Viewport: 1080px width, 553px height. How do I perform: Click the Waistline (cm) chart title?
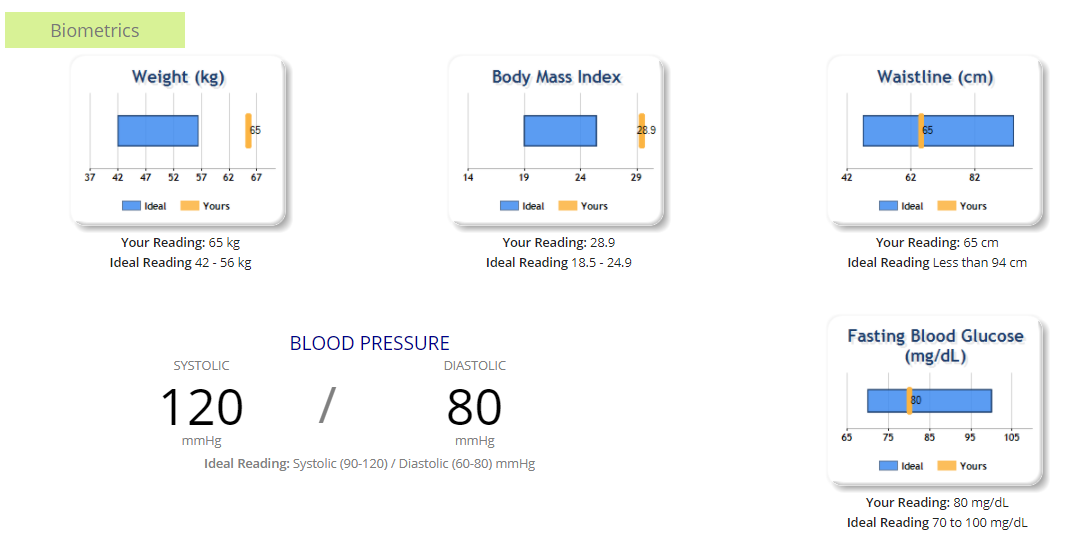pyautogui.click(x=935, y=76)
